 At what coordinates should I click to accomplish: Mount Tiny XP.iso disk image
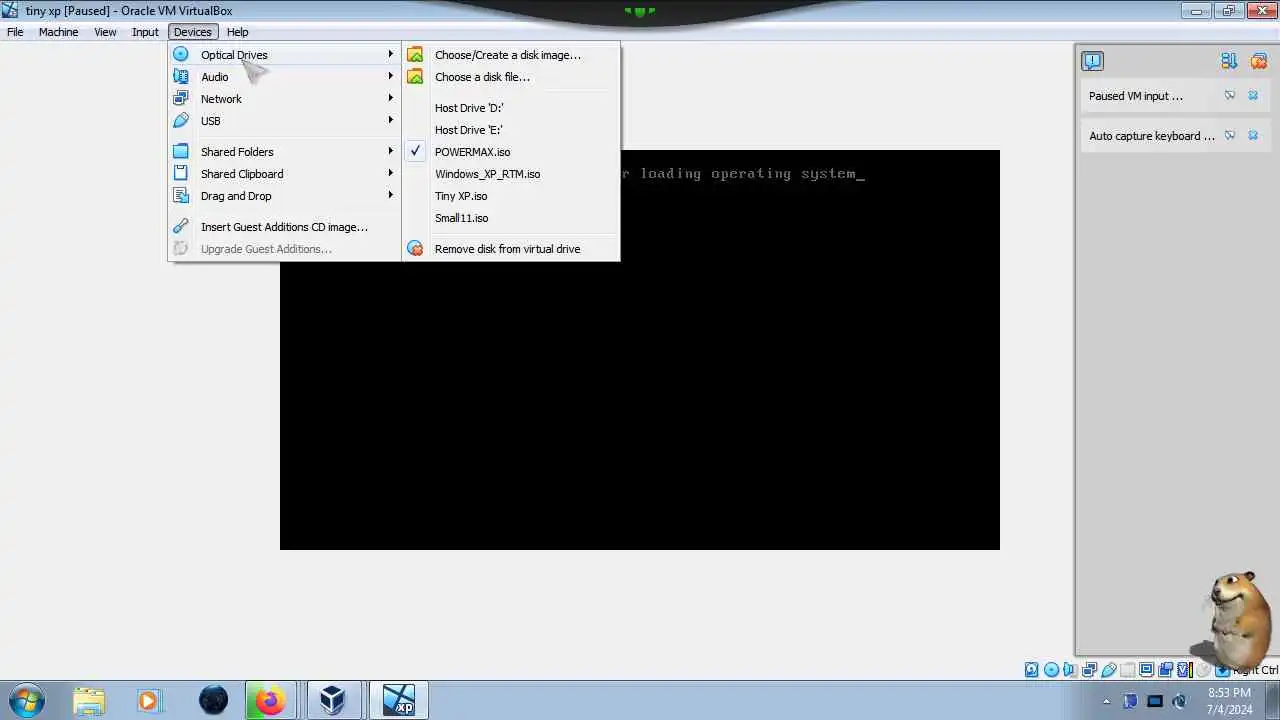point(511,196)
